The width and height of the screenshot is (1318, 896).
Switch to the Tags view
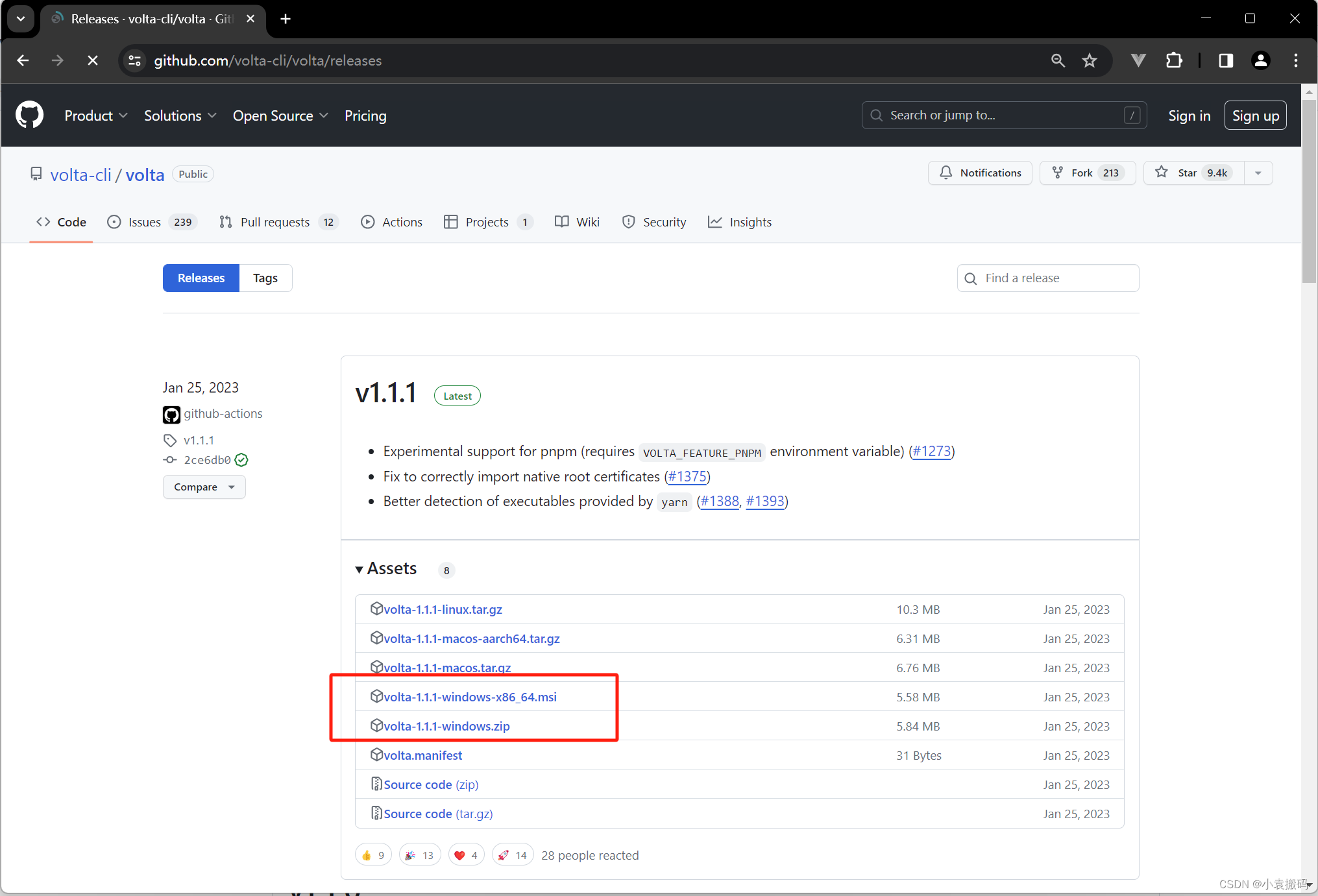(265, 278)
